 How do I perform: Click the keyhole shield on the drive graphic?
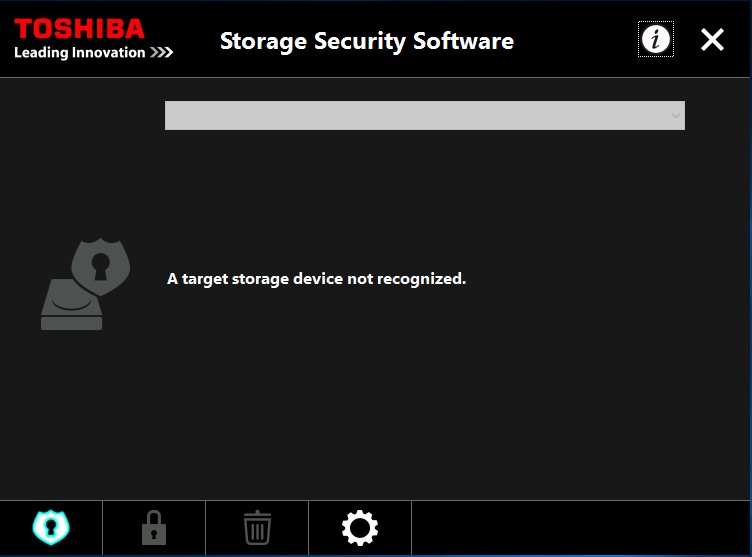101,267
